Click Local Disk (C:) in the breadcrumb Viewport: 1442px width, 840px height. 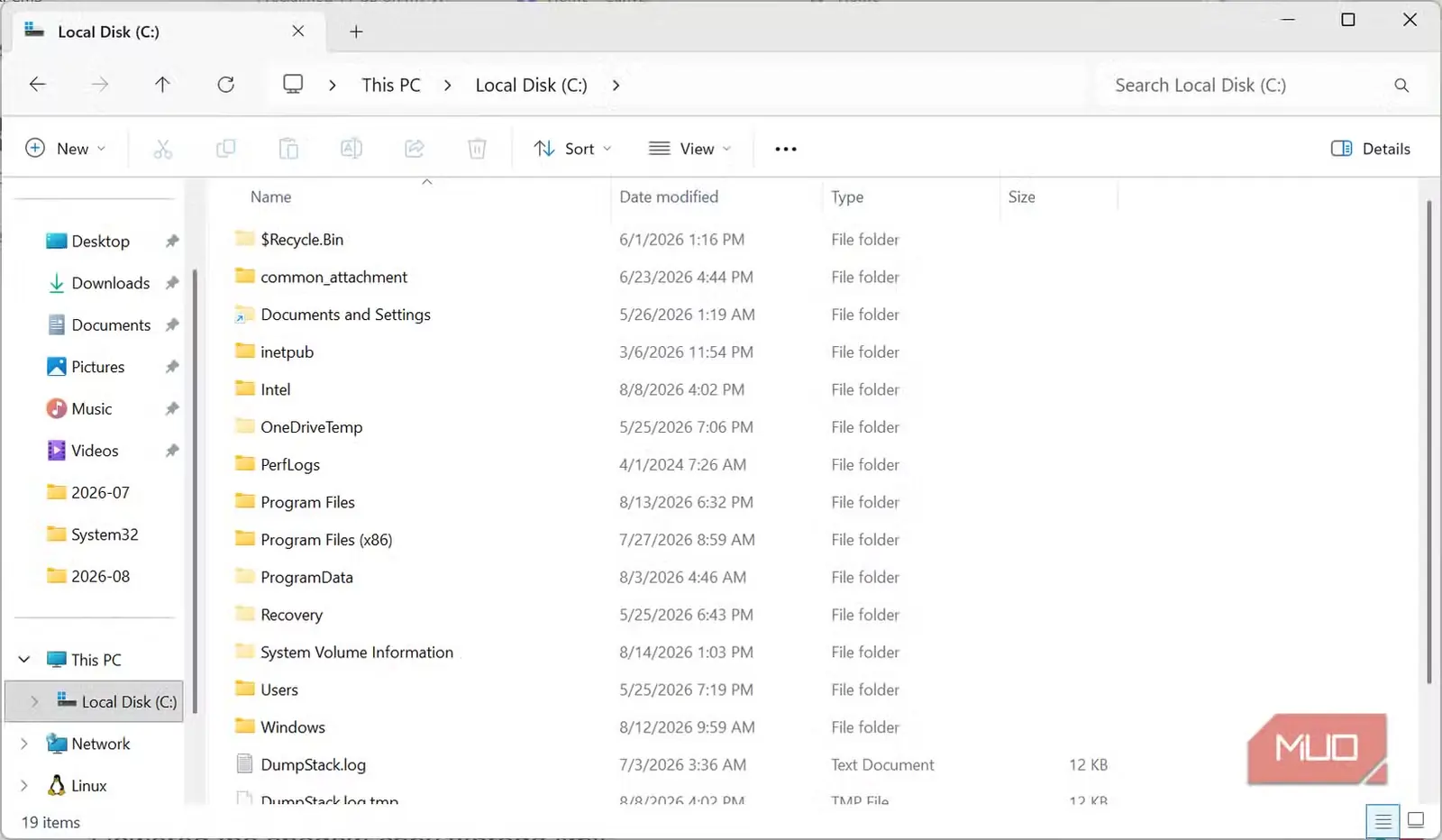tap(531, 85)
